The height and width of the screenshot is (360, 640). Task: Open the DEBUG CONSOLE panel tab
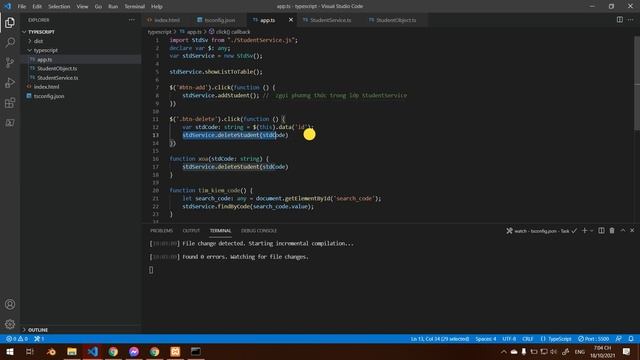pos(259,231)
